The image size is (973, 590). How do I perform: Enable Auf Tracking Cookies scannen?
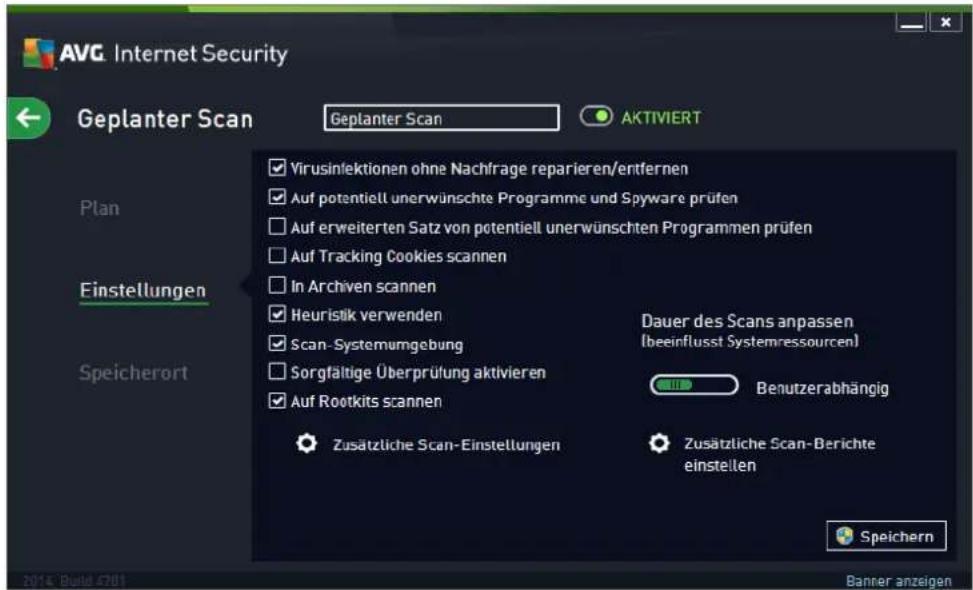pyautogui.click(x=277, y=256)
